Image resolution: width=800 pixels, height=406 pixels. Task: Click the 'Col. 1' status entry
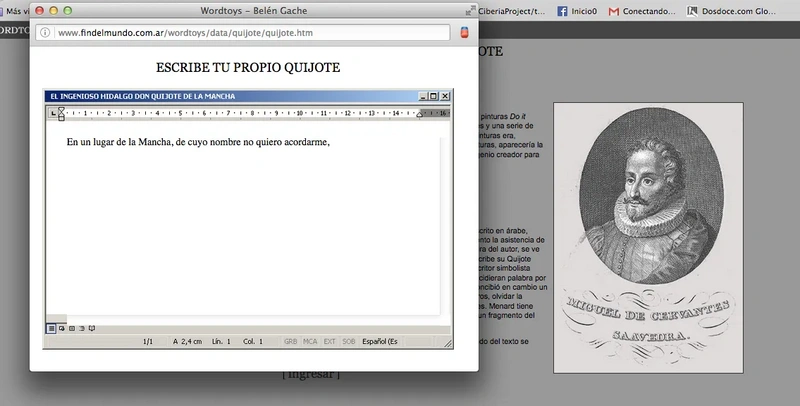(253, 341)
